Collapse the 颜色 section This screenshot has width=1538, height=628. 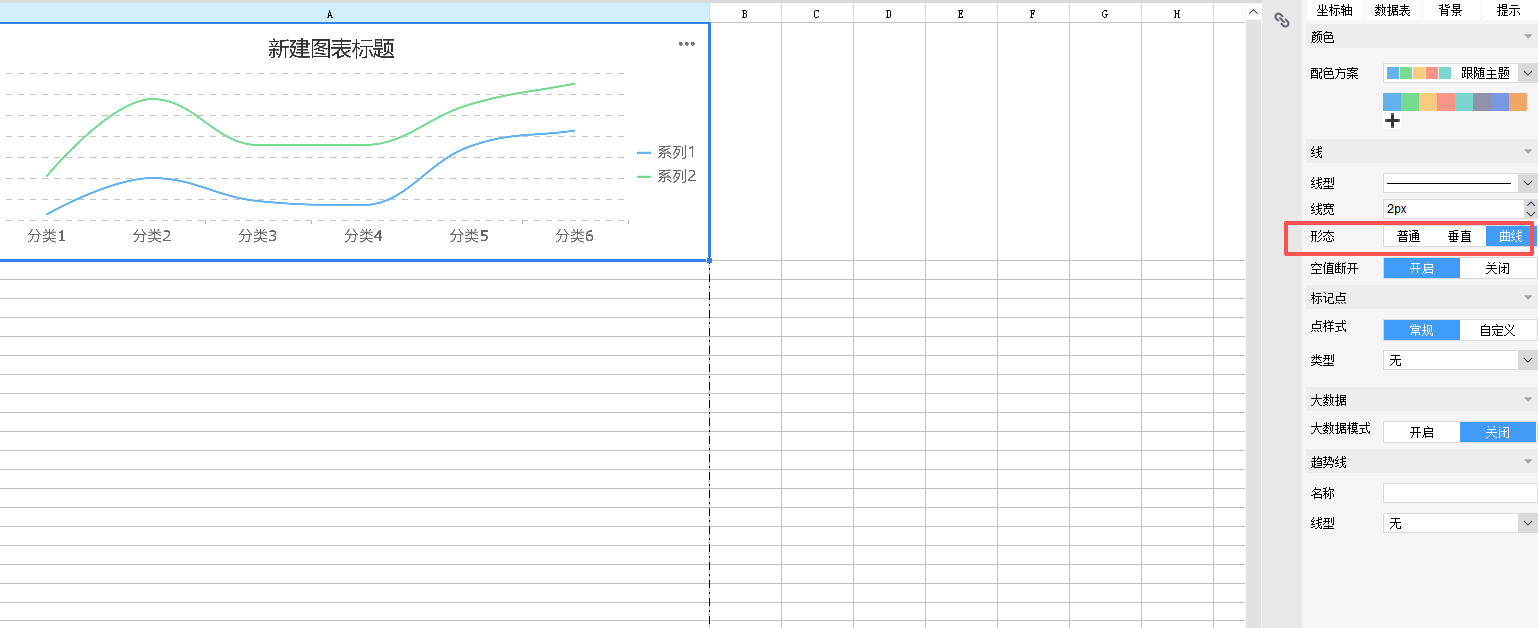1527,38
